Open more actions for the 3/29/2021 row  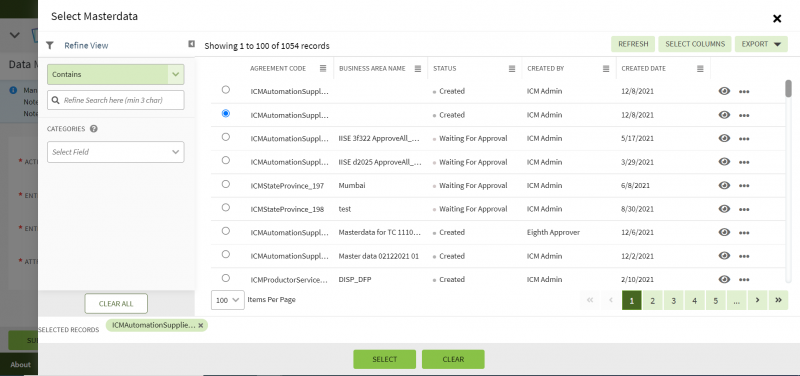click(744, 162)
